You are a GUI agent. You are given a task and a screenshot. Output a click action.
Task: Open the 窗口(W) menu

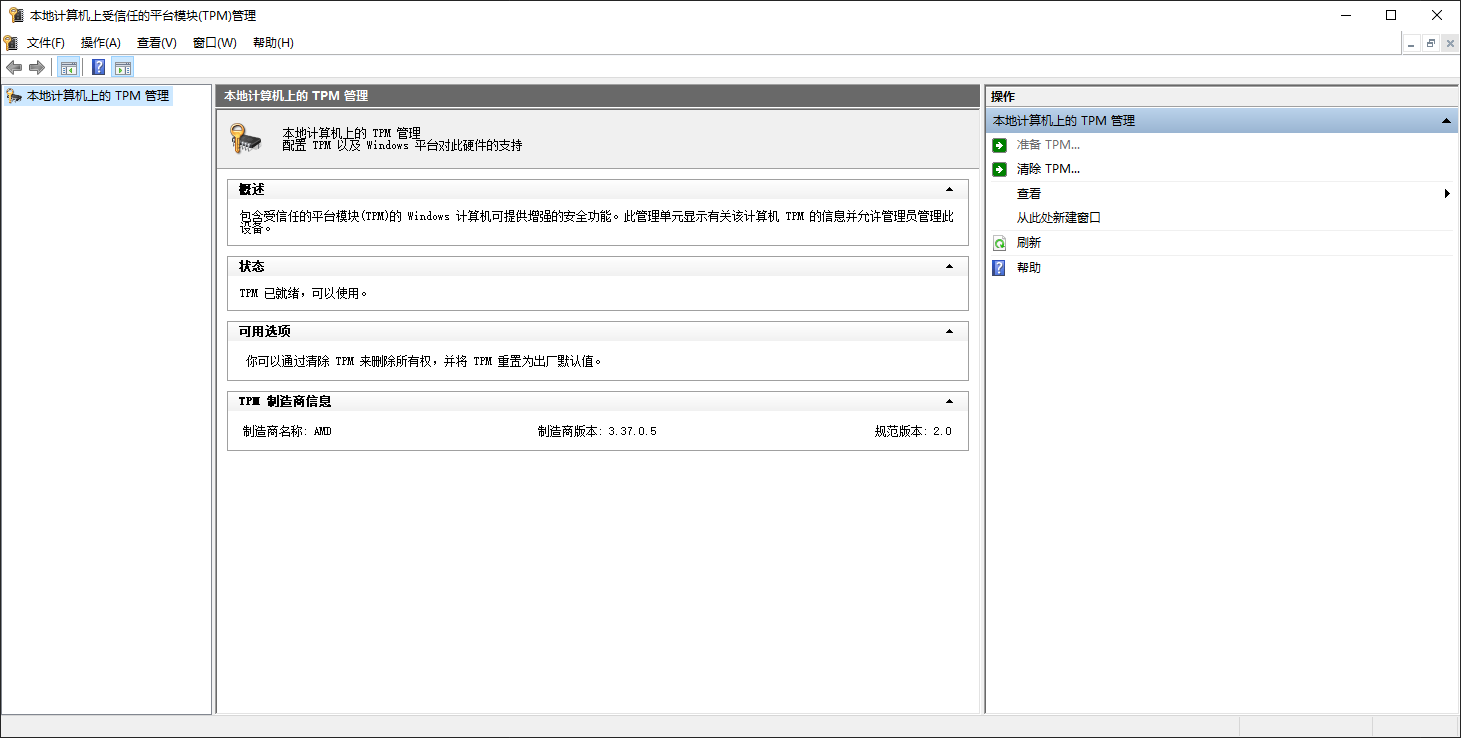click(215, 42)
